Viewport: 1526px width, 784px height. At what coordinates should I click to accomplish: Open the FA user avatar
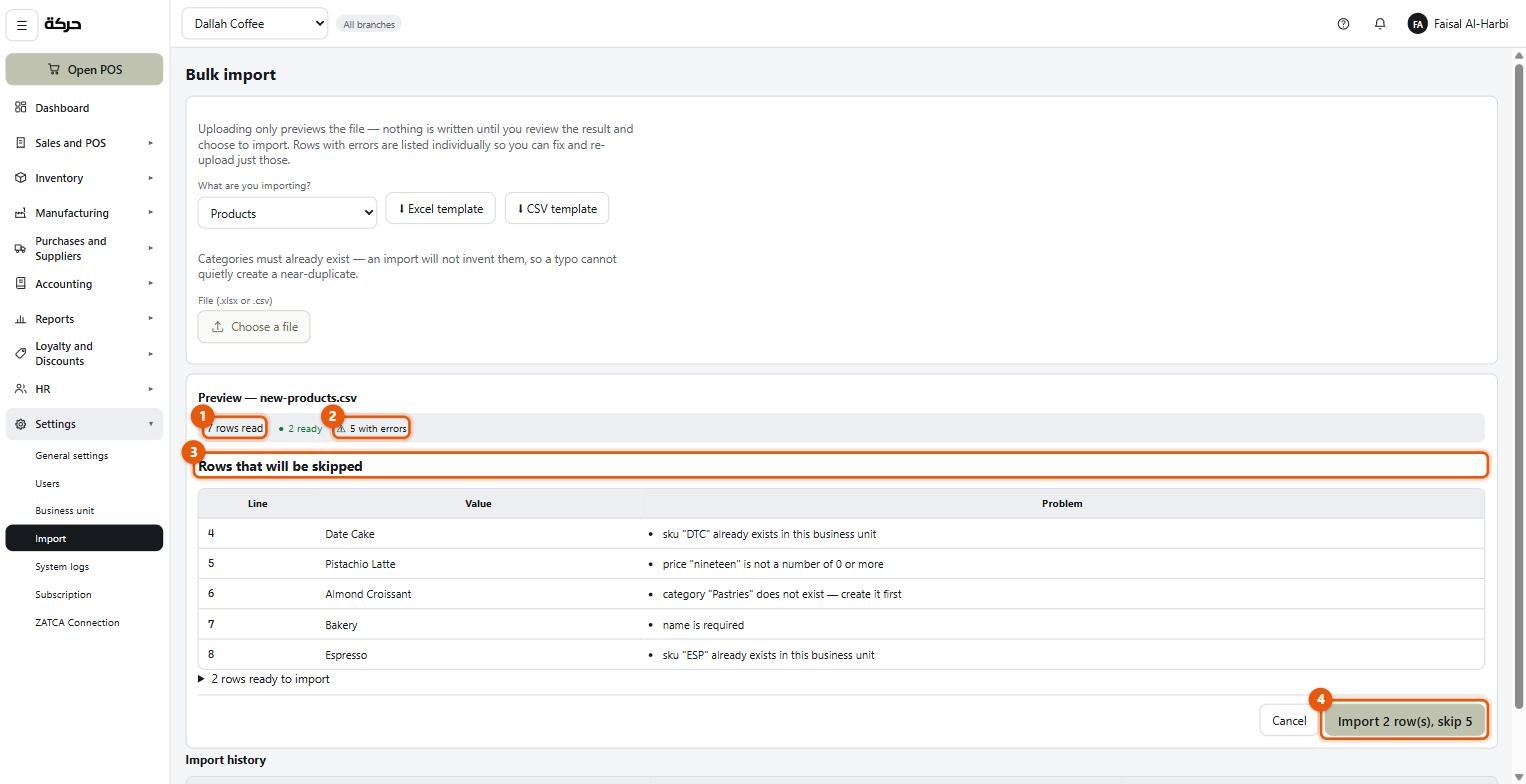pos(1417,24)
